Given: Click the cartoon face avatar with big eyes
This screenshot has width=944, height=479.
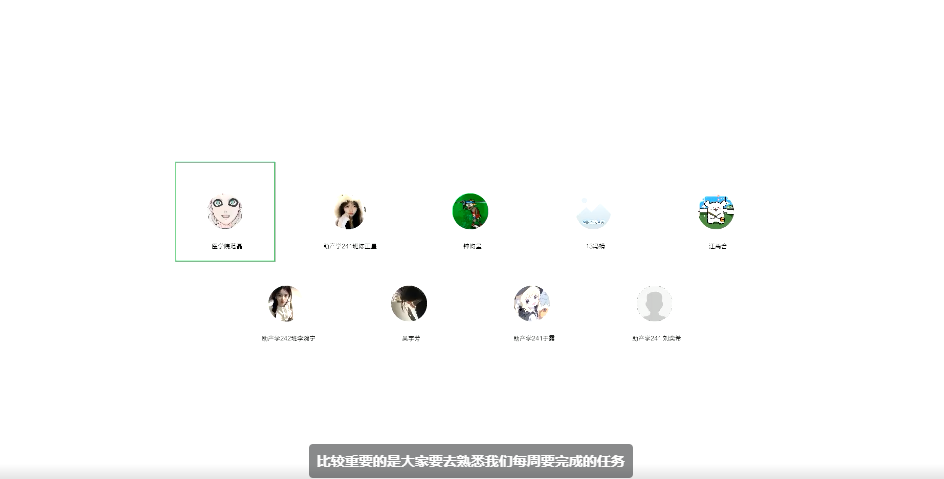Looking at the screenshot, I should [225, 212].
